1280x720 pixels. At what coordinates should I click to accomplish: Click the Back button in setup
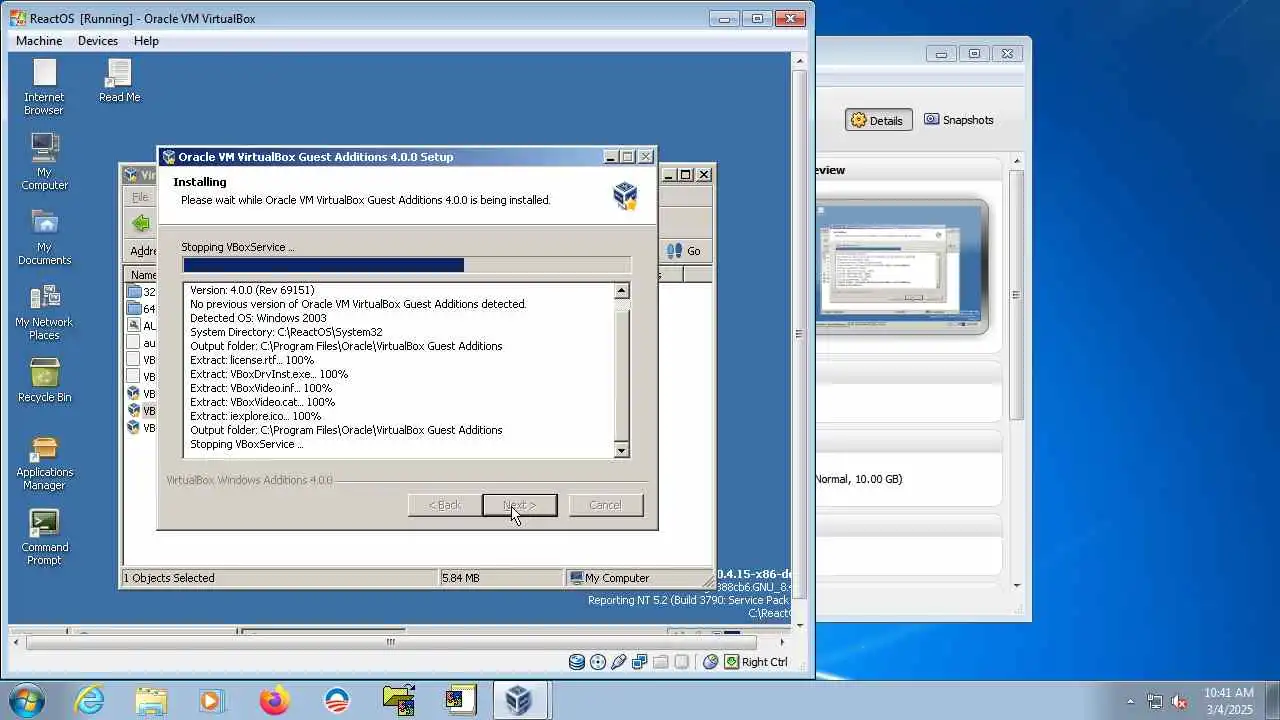(x=445, y=505)
